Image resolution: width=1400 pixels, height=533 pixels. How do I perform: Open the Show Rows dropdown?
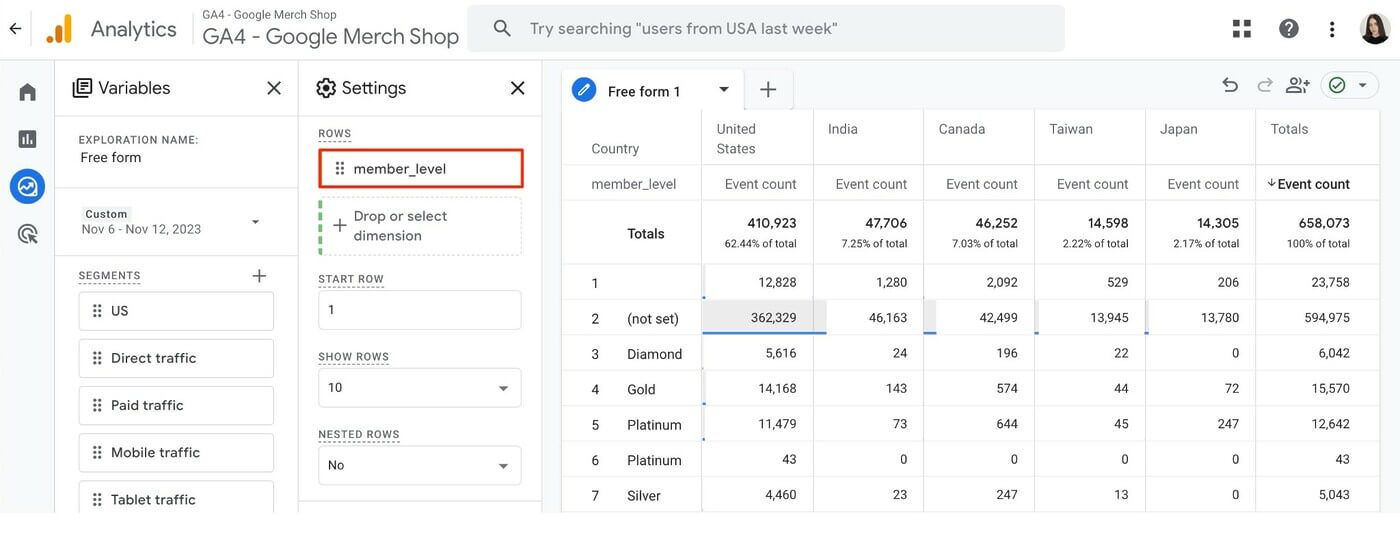click(x=419, y=388)
